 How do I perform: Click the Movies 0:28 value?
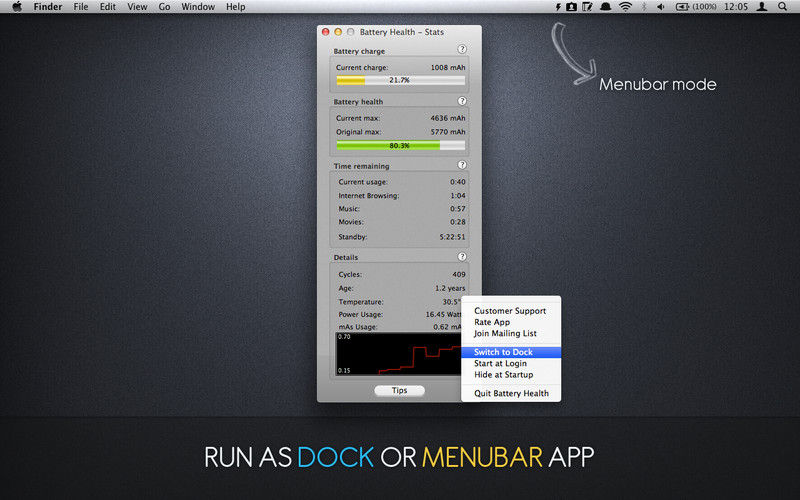pos(458,222)
